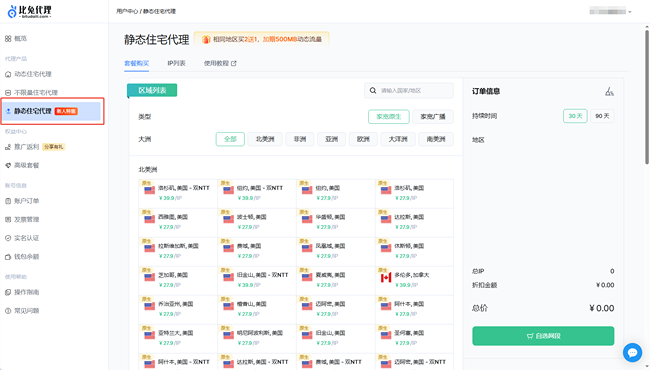Screen dimensions: 650x370
Task: Click the external-link icon next to 使用教程
Action: 234,63
